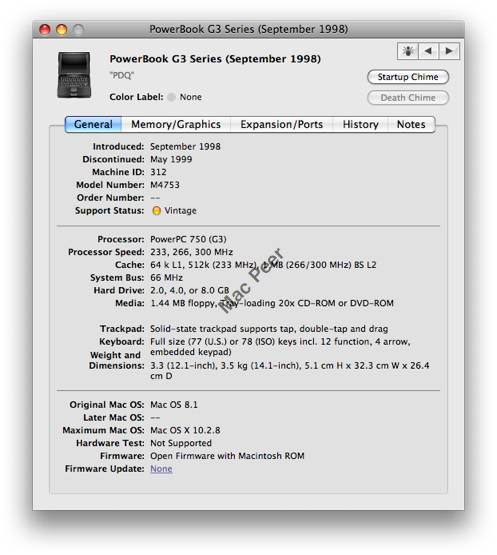Minimize window using the yellow button

62,29
